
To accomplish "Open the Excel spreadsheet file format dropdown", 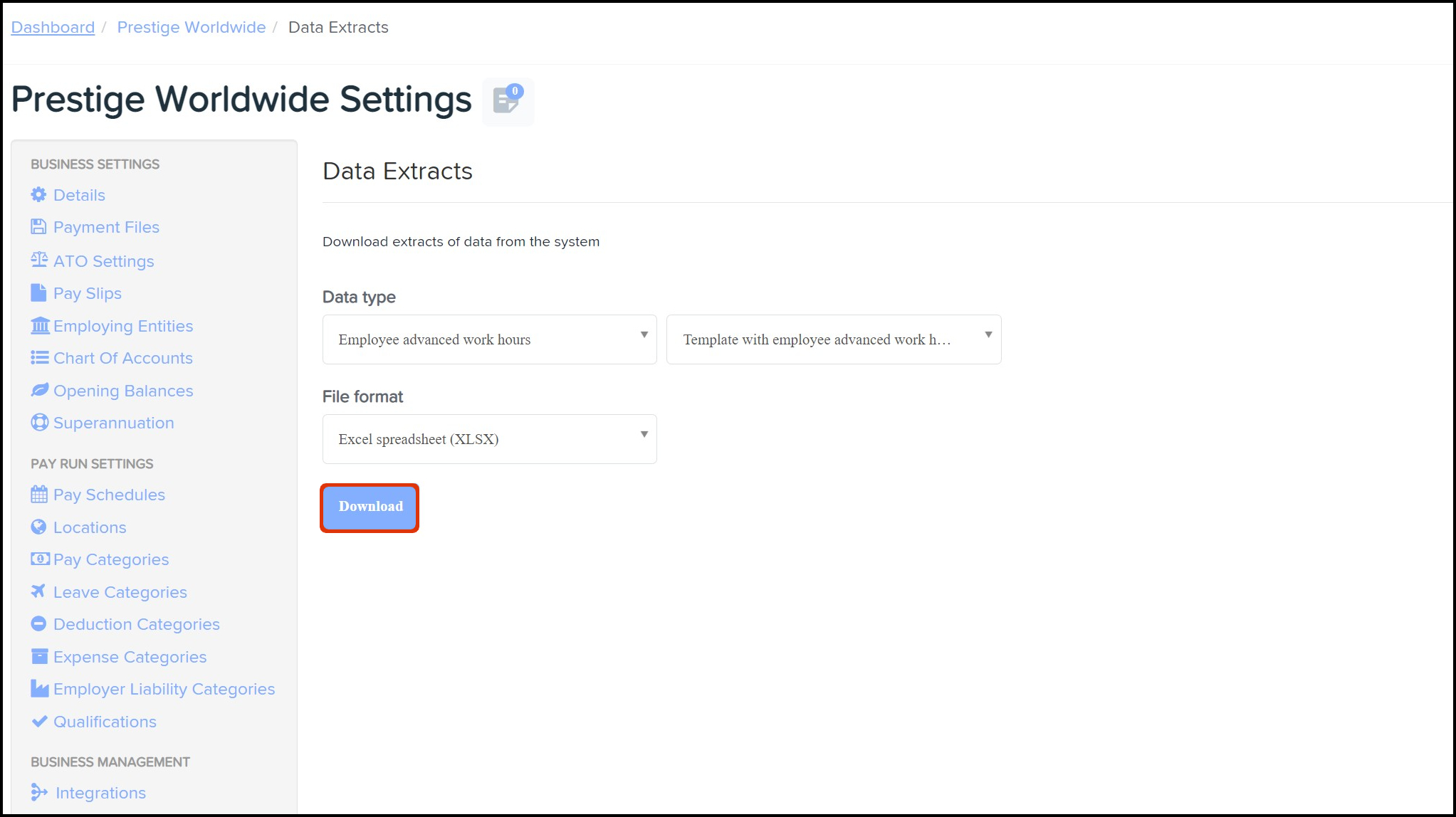I will (489, 439).
